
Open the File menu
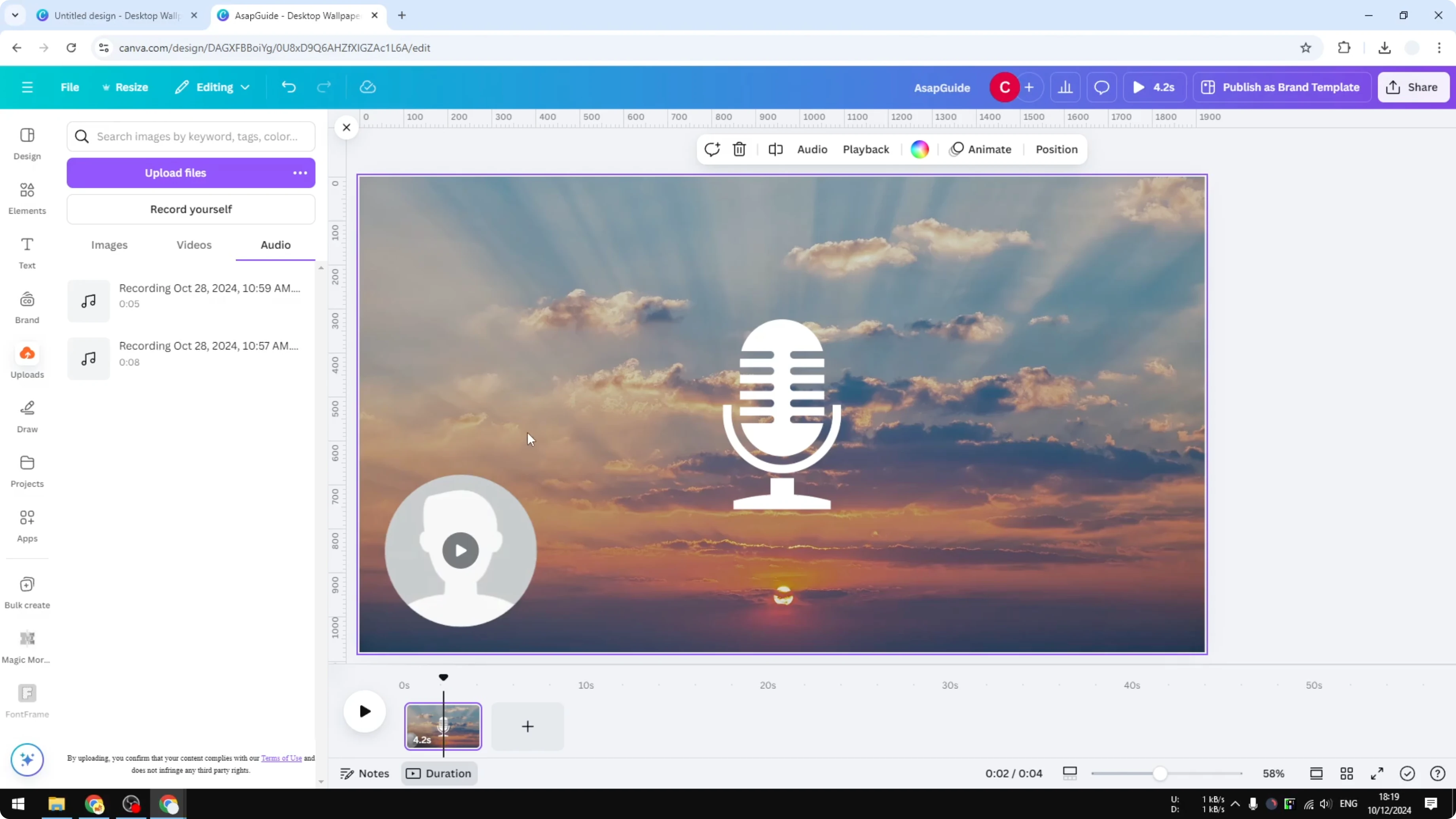tap(70, 87)
